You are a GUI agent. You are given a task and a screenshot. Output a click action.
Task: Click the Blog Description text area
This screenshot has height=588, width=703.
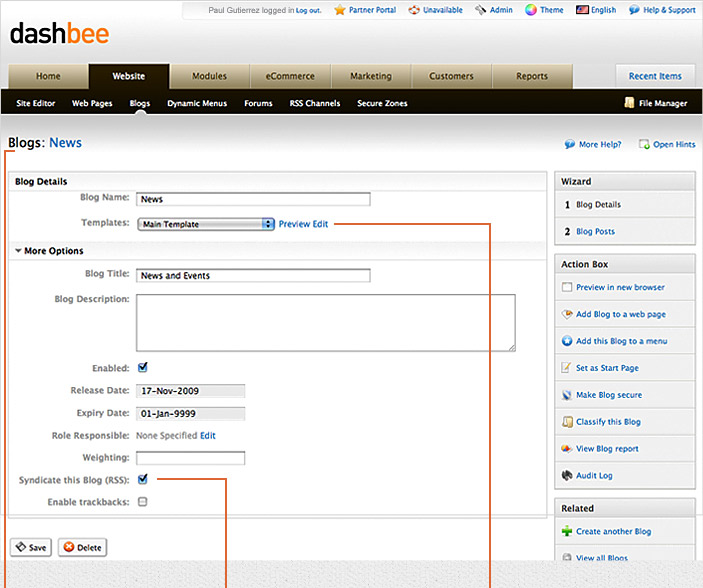coord(326,322)
